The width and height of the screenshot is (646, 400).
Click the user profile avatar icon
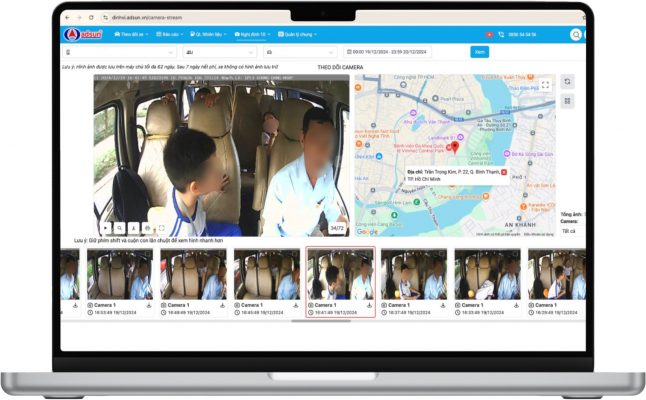pyautogui.click(x=577, y=34)
